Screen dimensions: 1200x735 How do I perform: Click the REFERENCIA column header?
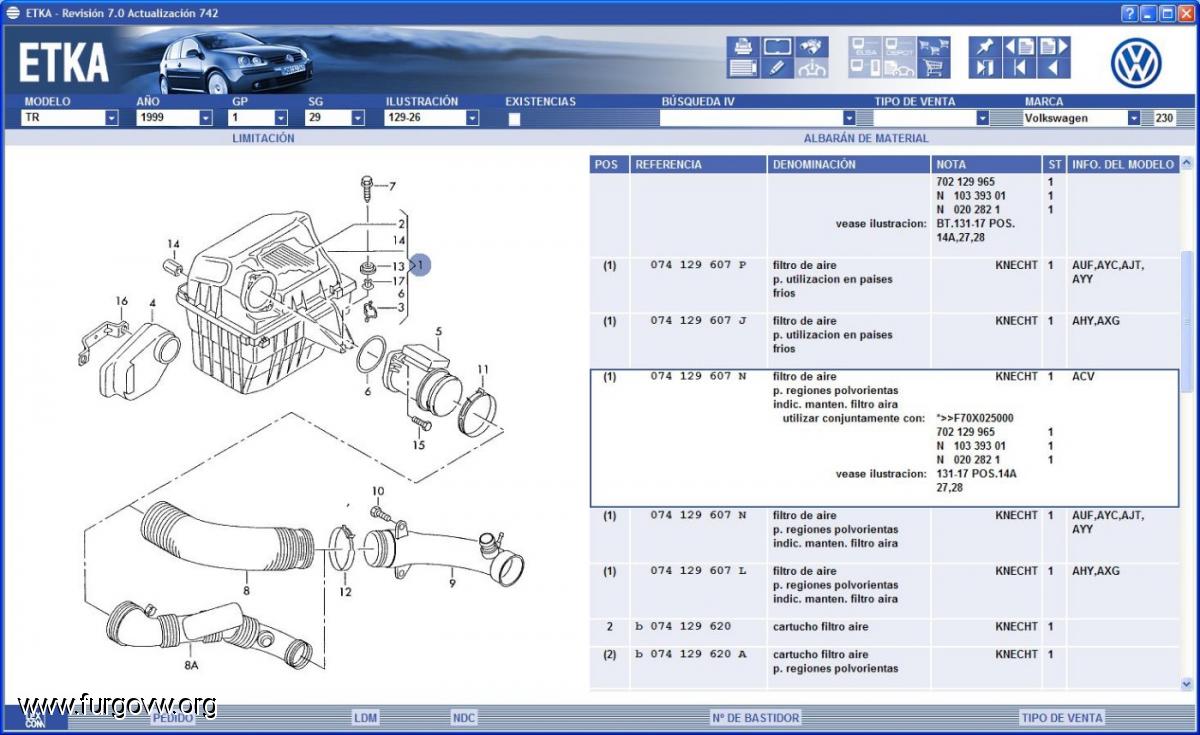tap(698, 164)
